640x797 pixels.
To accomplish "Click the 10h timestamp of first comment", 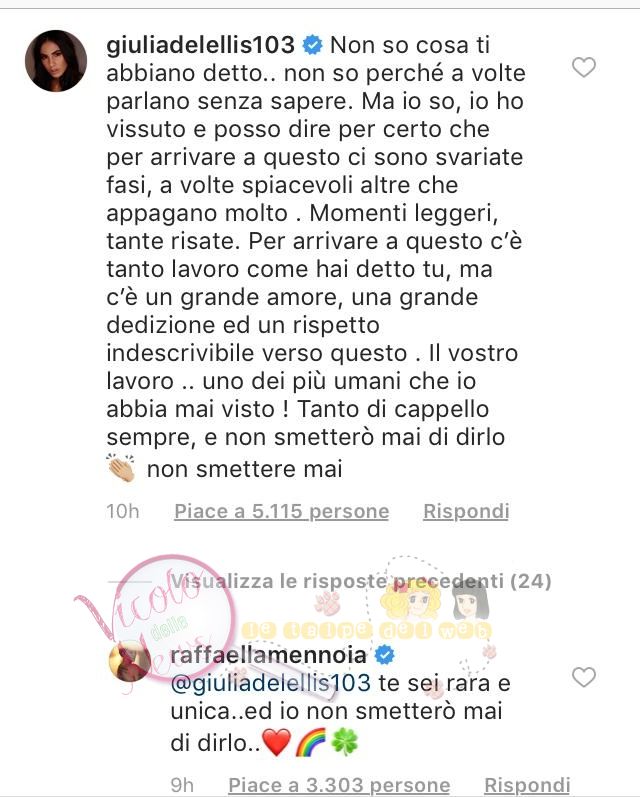I will pos(123,511).
